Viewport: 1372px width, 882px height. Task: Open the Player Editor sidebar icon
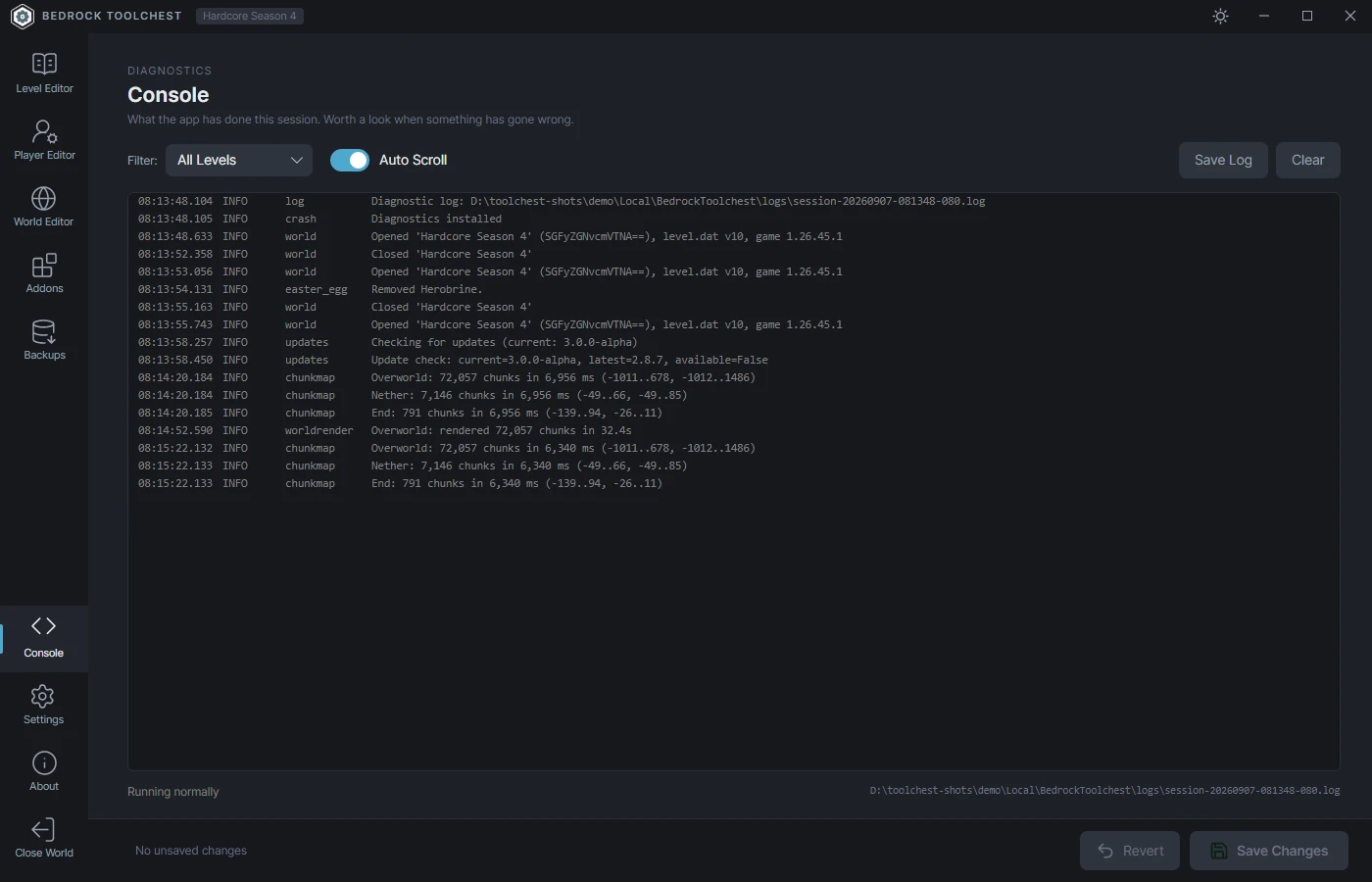44,130
